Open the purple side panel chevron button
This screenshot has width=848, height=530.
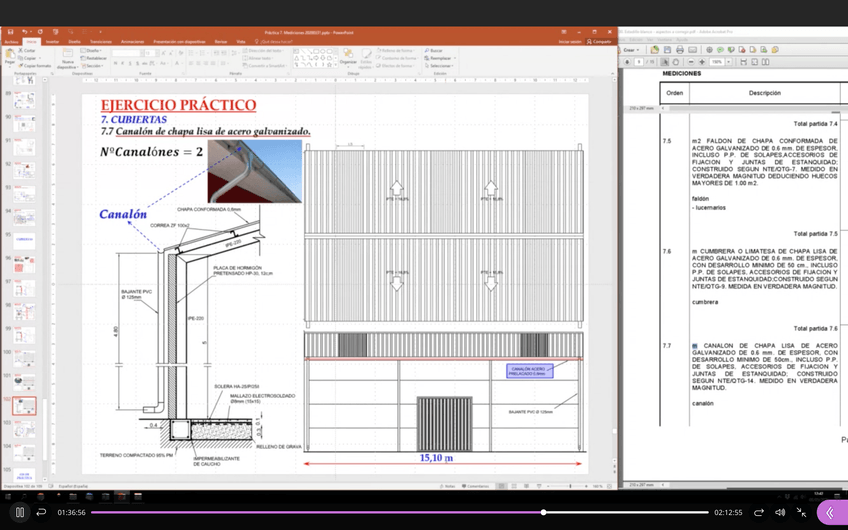830,512
